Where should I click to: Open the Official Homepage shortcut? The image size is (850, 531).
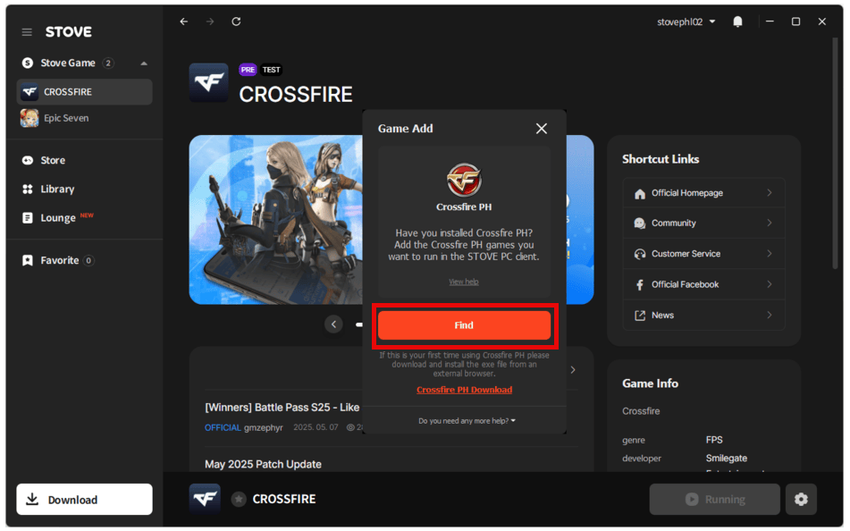[x=704, y=193]
